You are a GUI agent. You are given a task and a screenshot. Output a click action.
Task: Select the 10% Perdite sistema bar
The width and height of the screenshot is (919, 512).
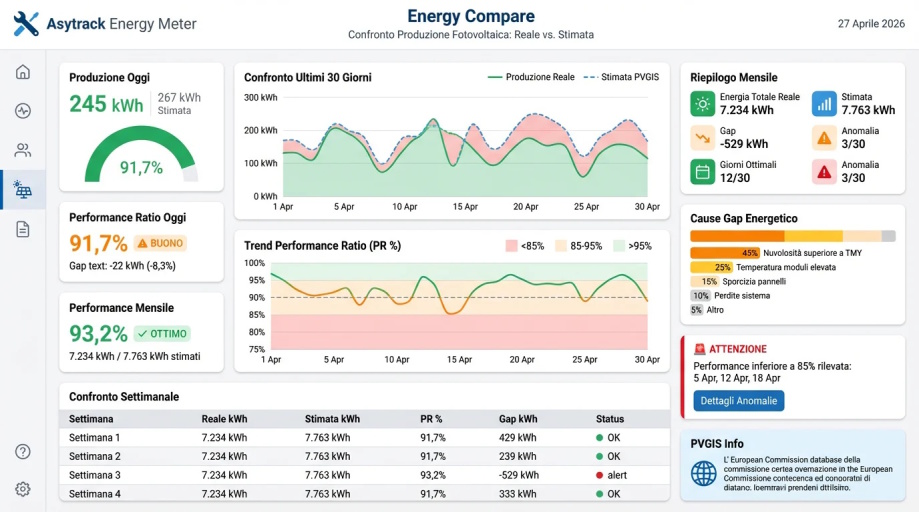point(700,296)
